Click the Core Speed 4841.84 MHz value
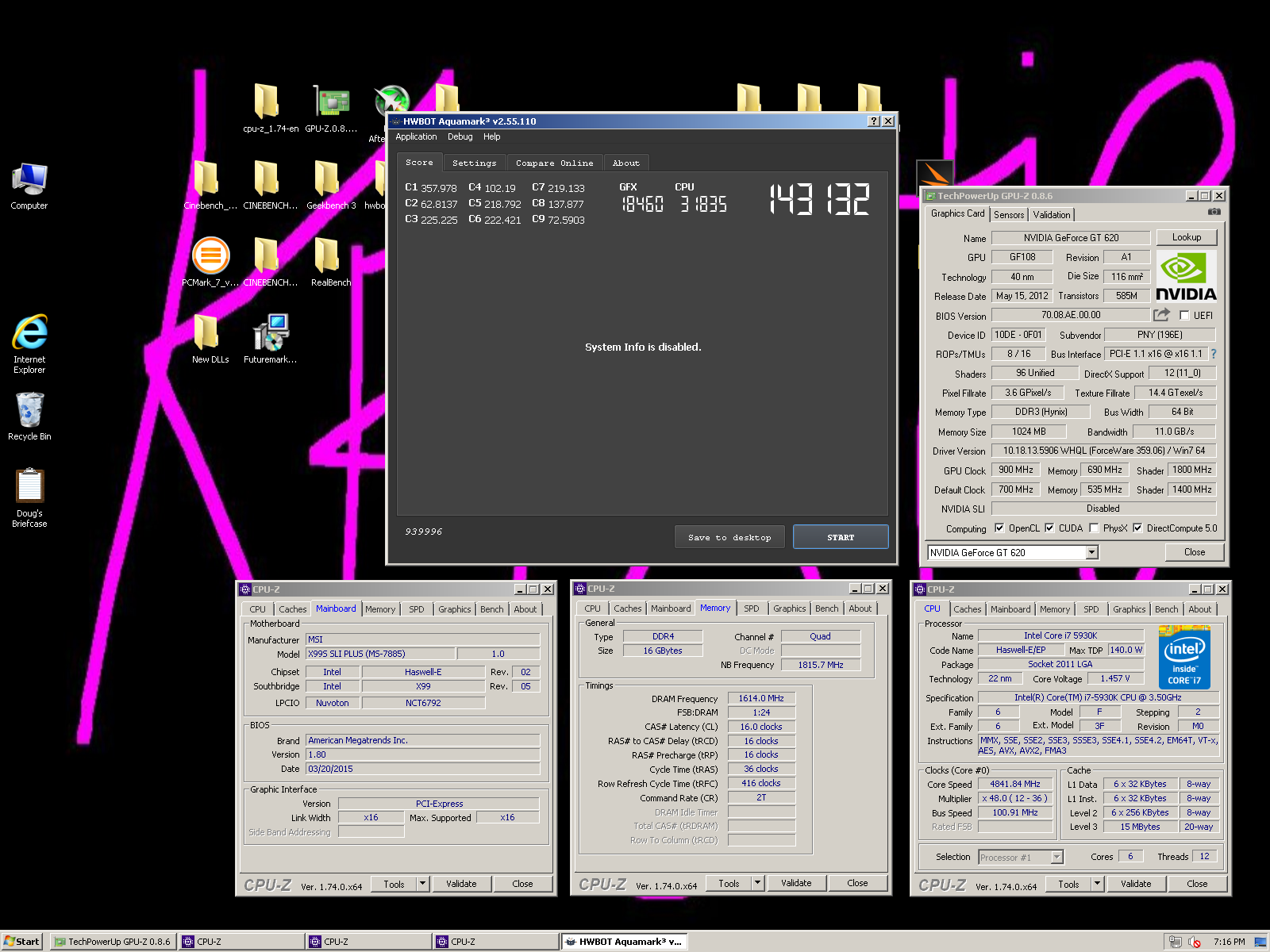 [1015, 784]
